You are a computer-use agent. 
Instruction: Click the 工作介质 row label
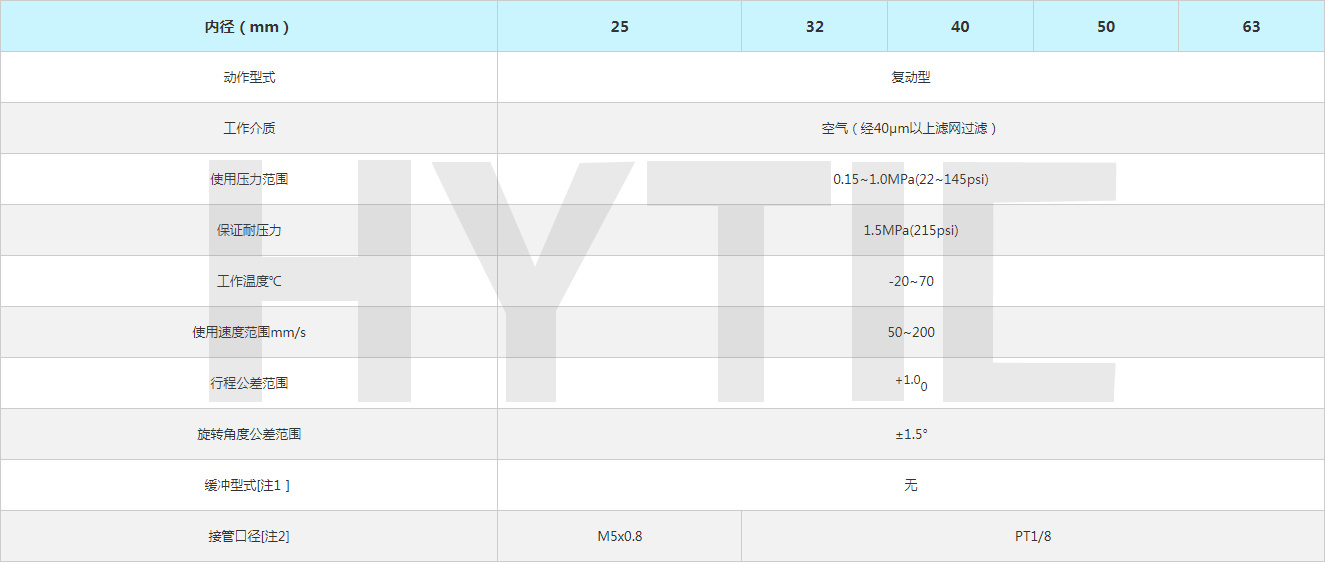[x=249, y=128]
